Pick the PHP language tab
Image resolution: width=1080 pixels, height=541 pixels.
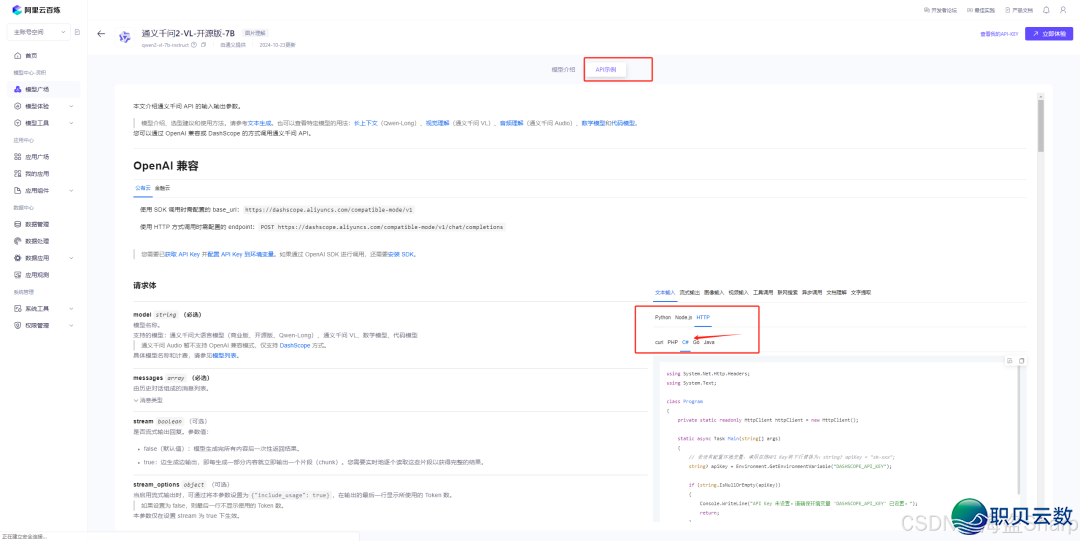tap(673, 342)
